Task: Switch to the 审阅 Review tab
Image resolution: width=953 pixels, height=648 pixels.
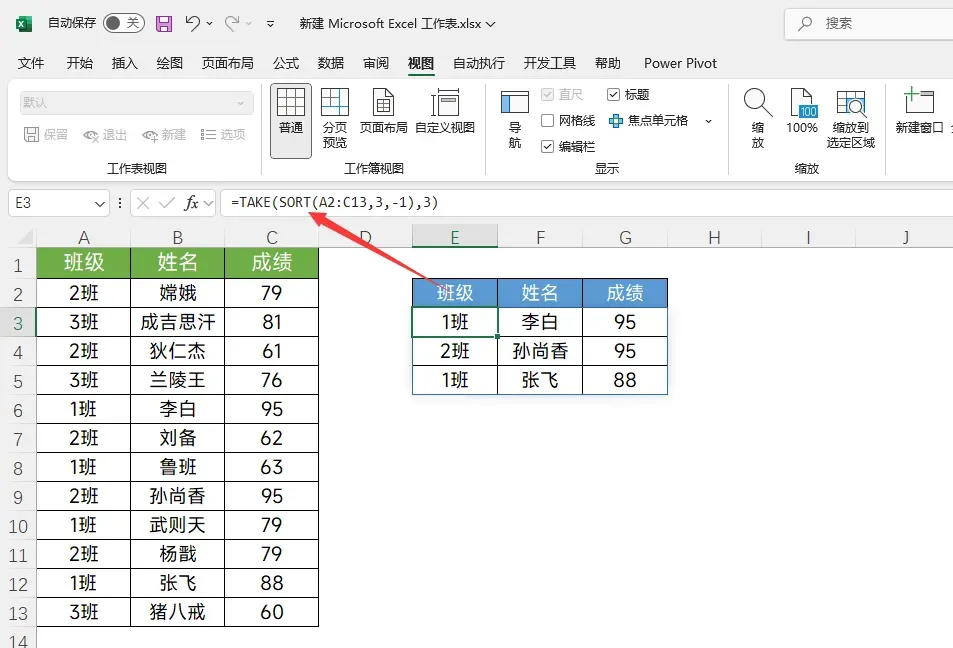Action: click(x=376, y=63)
